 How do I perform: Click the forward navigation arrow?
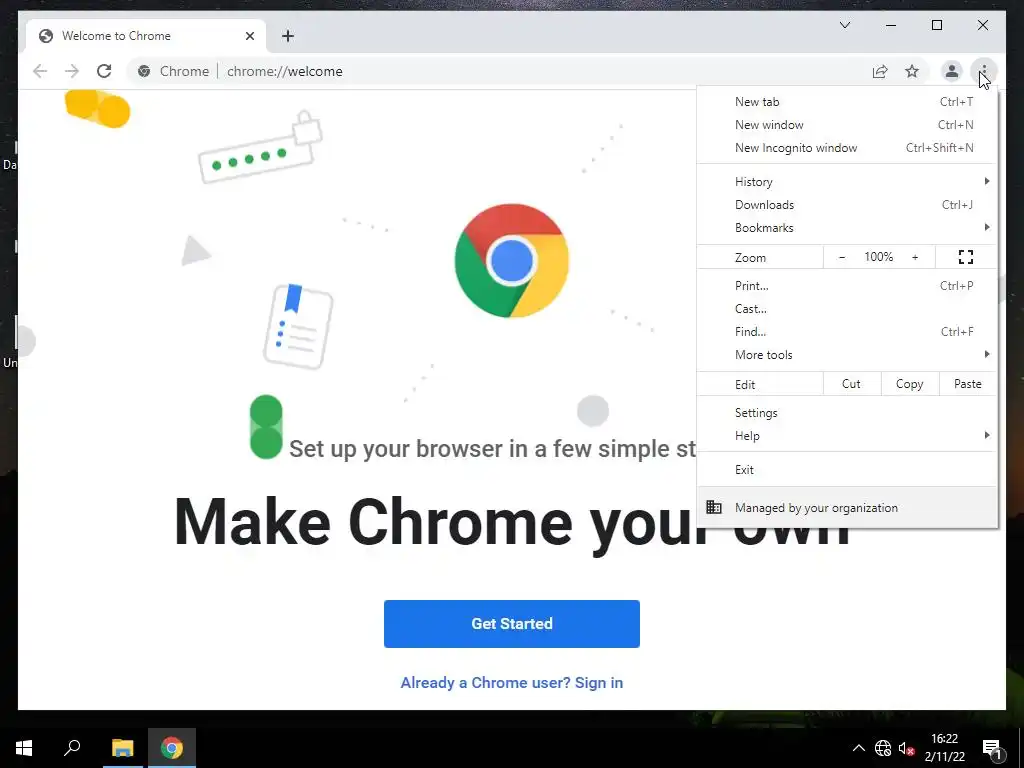(72, 71)
